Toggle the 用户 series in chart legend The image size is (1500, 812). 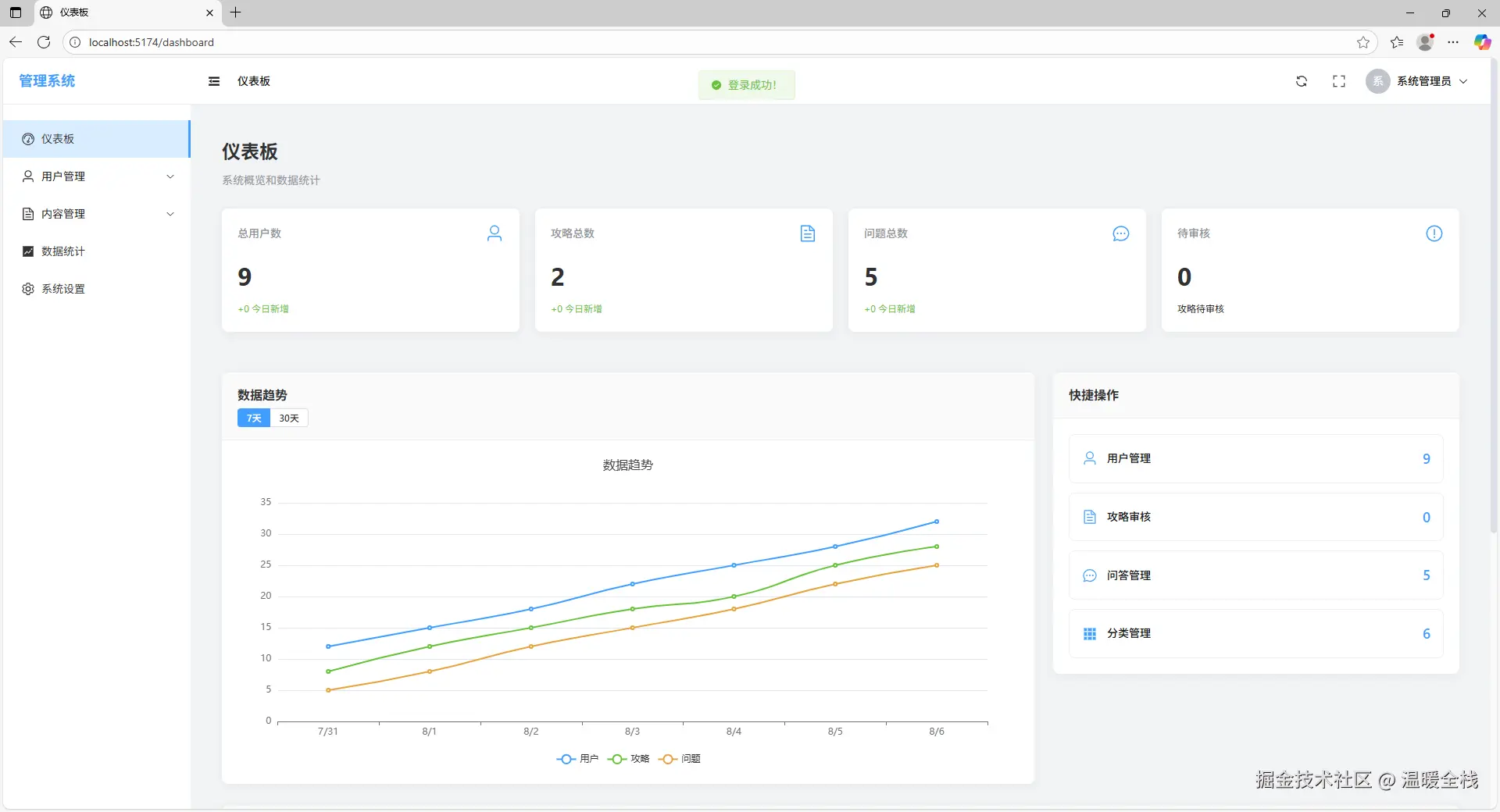pyautogui.click(x=577, y=759)
